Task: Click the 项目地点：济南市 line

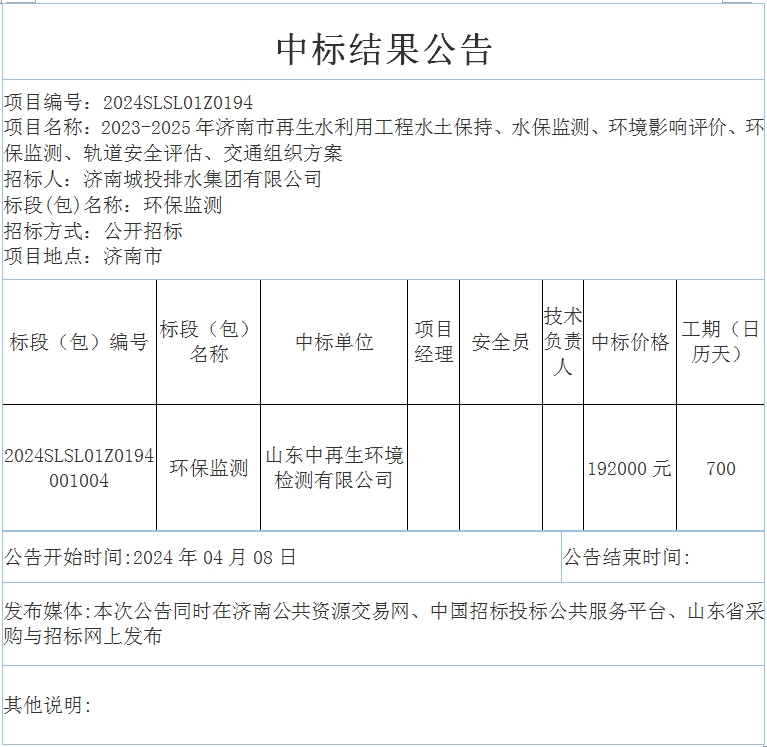Action: (x=83, y=256)
